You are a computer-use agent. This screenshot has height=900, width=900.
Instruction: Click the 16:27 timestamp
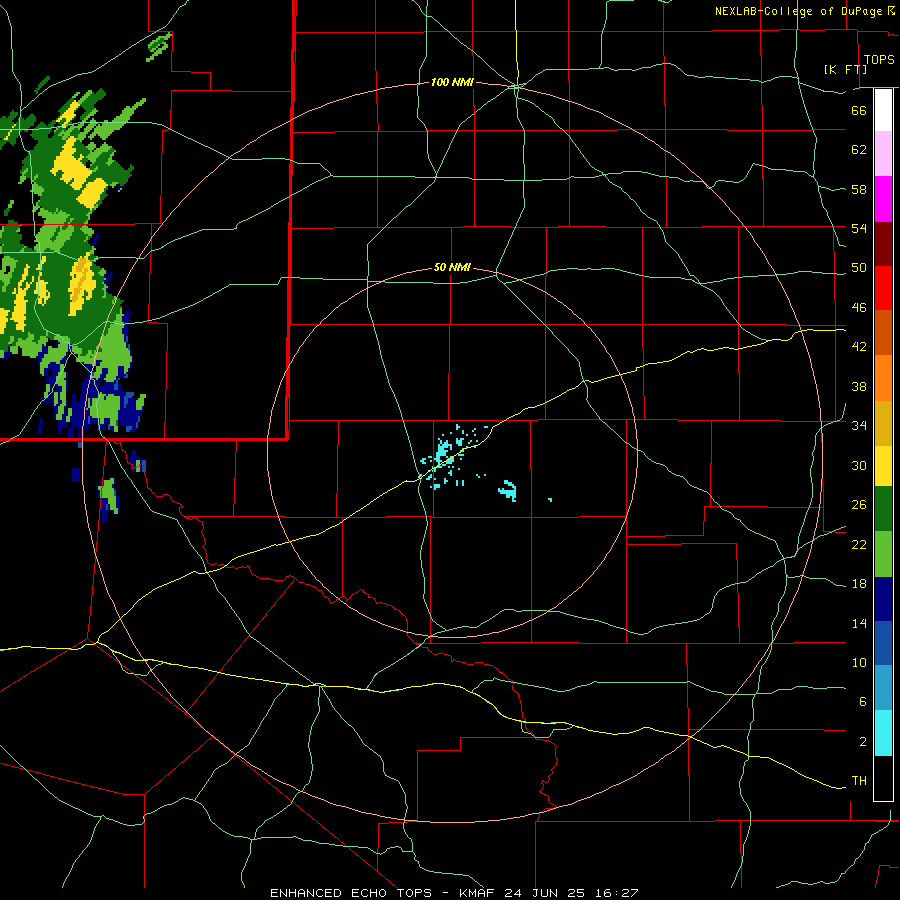click(616, 893)
